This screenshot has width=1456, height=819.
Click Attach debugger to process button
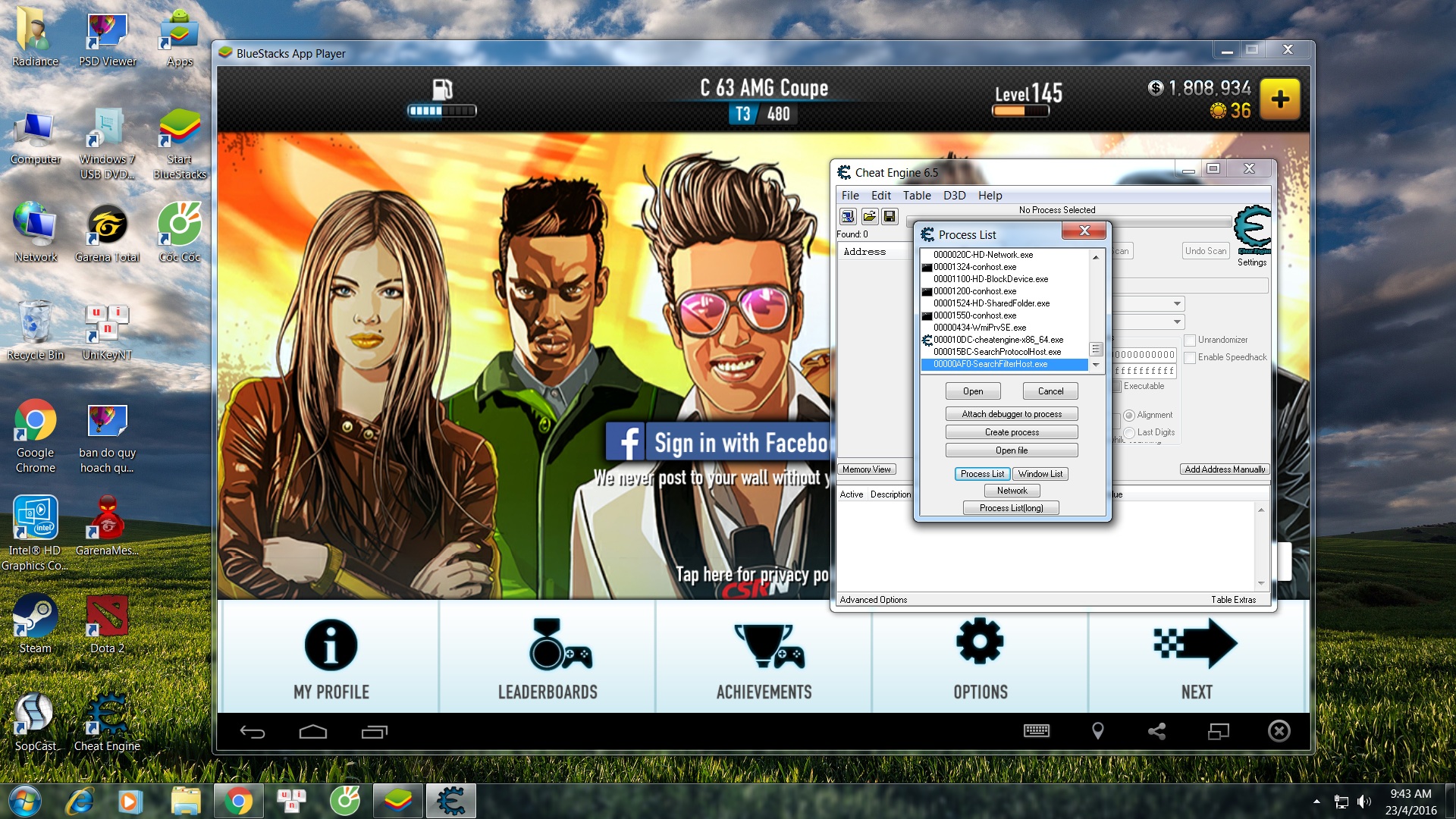1011,414
